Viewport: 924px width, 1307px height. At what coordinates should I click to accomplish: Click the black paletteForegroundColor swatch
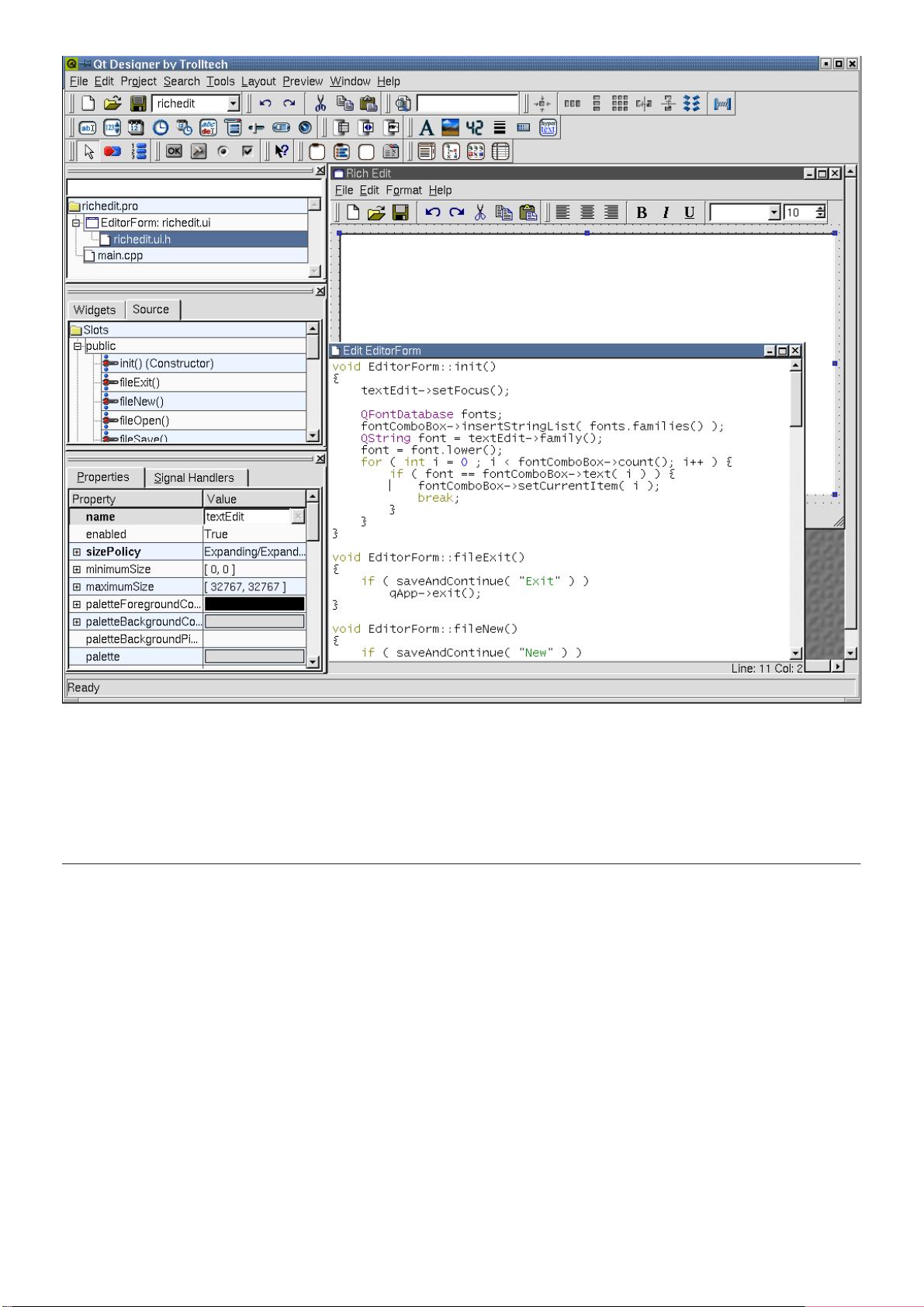click(x=254, y=604)
